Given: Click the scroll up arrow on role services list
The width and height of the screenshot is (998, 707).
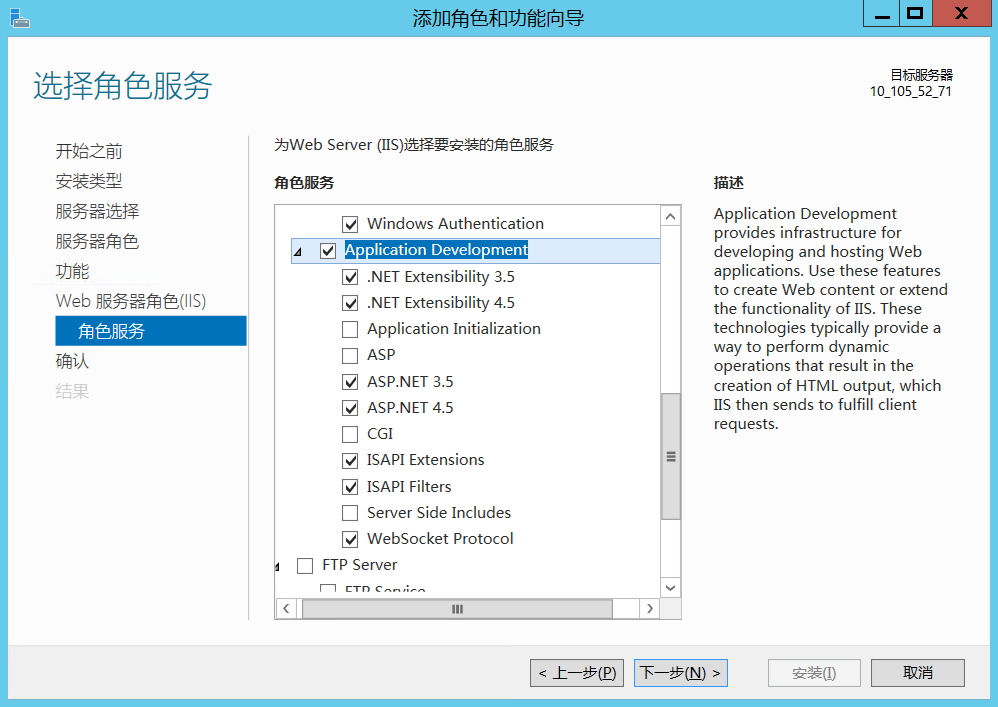Looking at the screenshot, I should (x=670, y=214).
